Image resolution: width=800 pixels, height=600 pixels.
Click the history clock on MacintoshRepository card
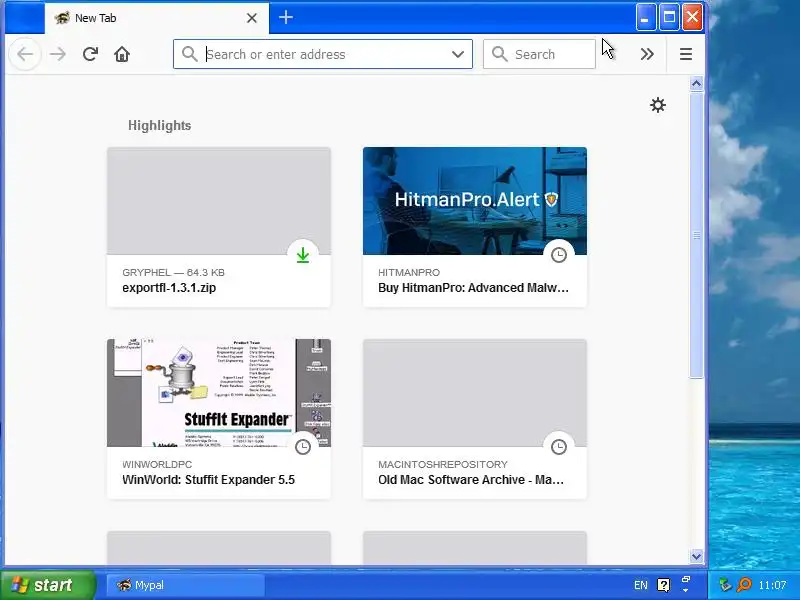[559, 447]
